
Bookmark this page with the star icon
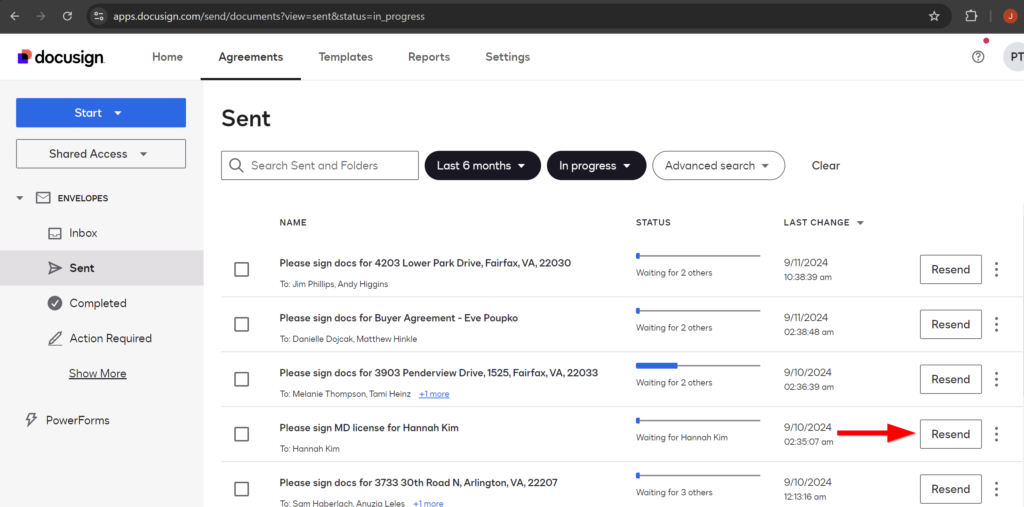point(934,16)
